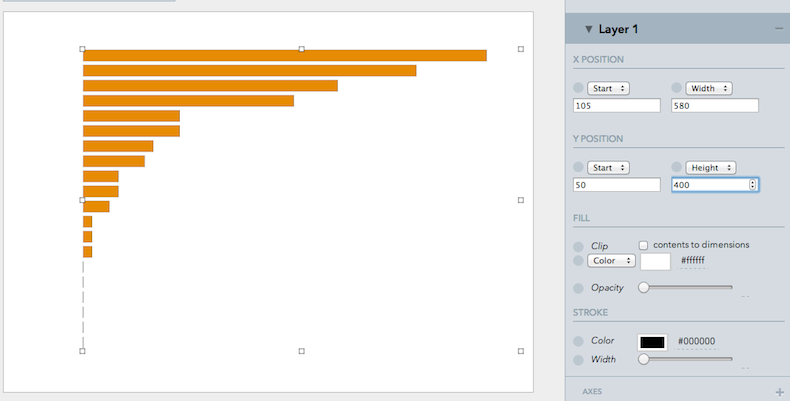
Task: Open the Y Position Start dropdown
Action: tap(608, 167)
